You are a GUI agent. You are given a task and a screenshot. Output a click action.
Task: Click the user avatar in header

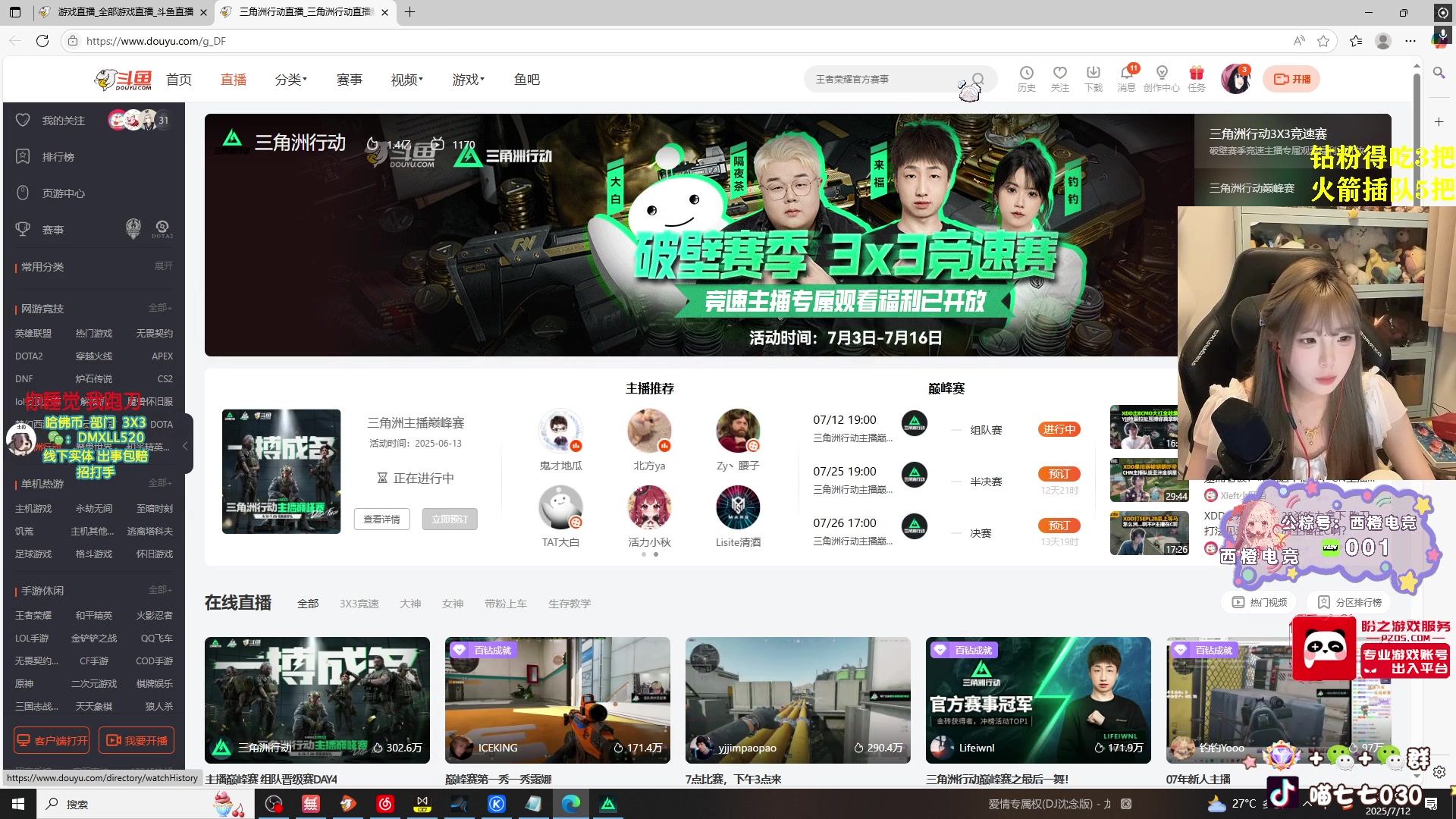(x=1235, y=79)
